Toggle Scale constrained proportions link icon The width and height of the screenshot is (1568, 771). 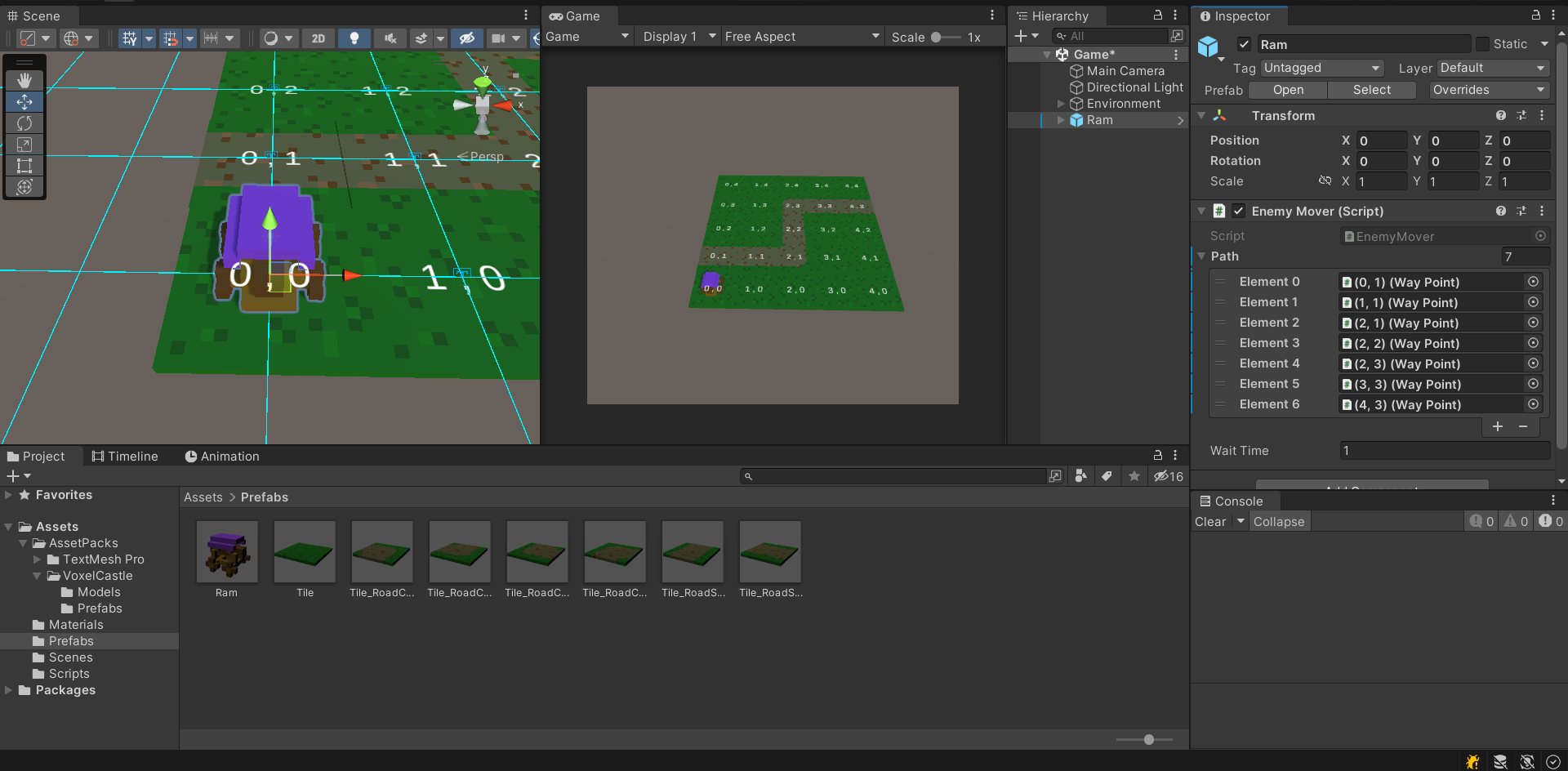tap(1325, 180)
